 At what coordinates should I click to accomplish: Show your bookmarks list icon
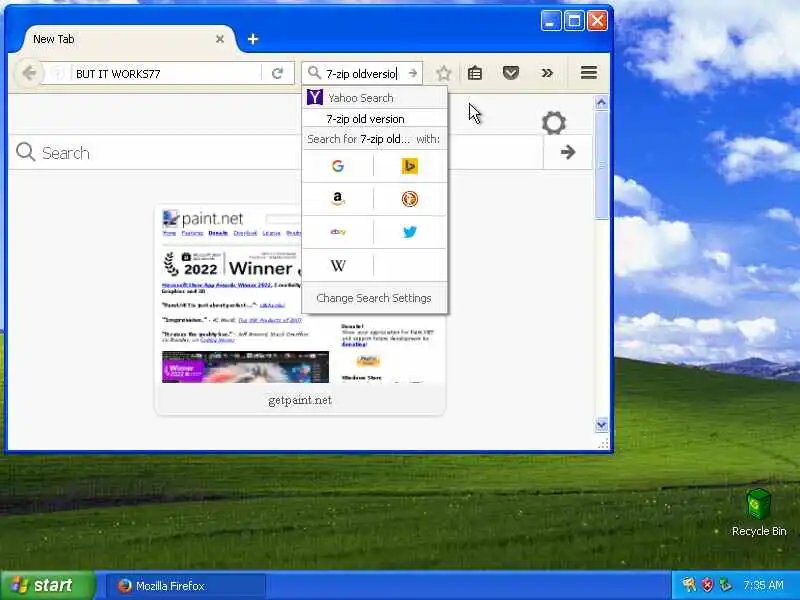click(x=475, y=73)
